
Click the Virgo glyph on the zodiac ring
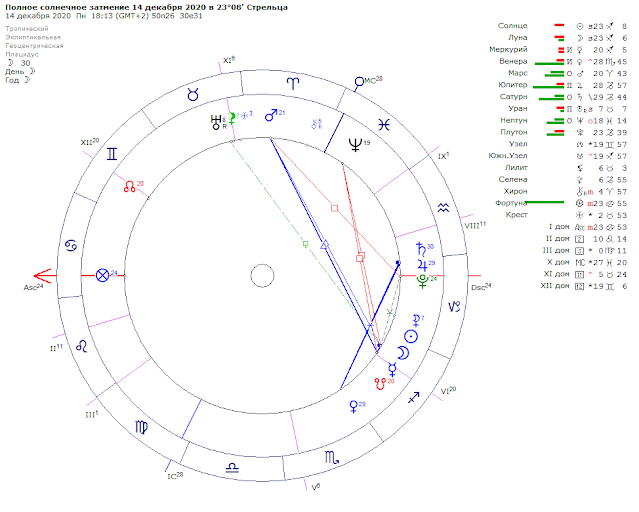click(x=141, y=427)
